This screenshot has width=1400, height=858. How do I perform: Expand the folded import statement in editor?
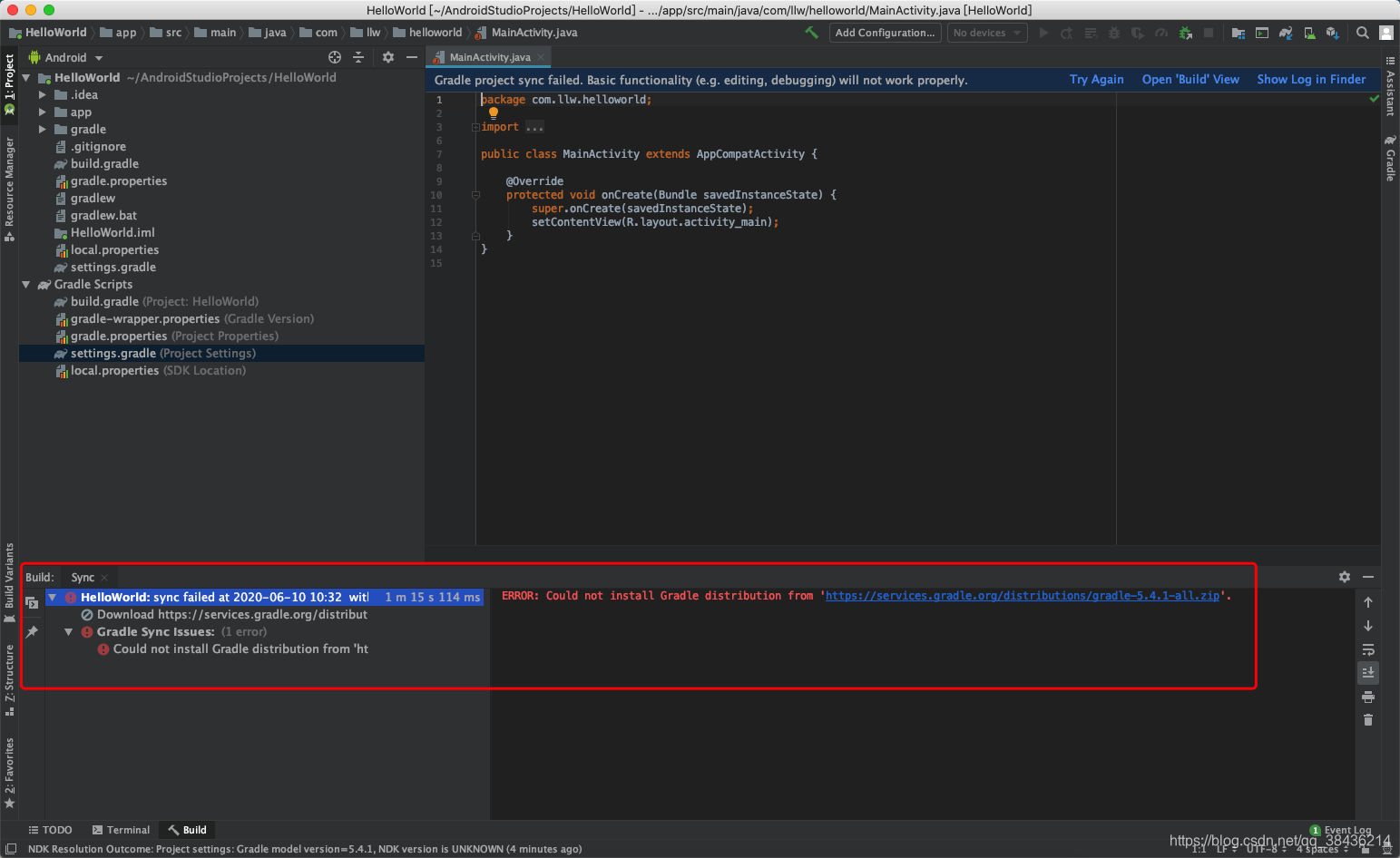click(475, 127)
